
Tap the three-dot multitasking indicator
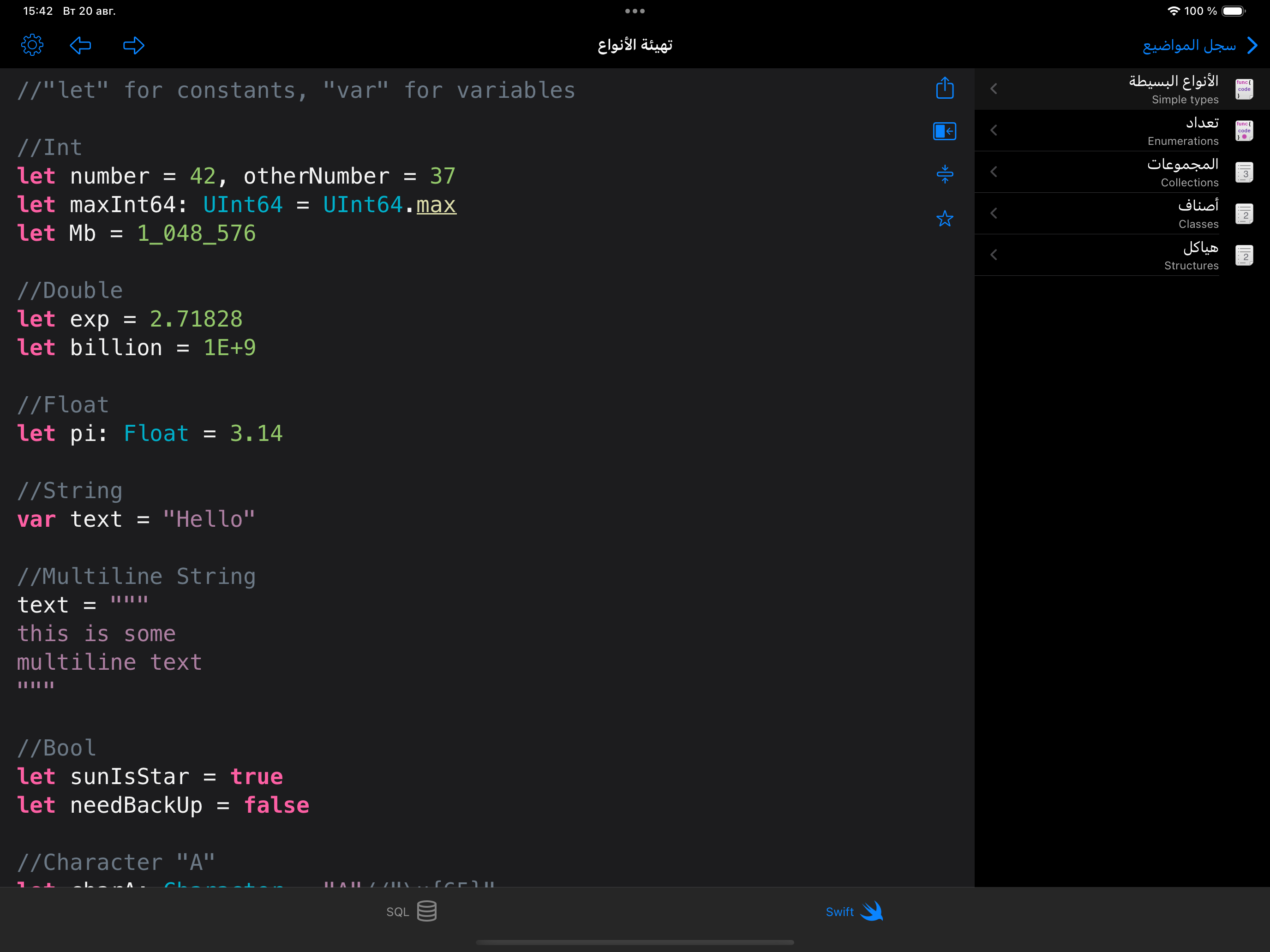pos(635,11)
